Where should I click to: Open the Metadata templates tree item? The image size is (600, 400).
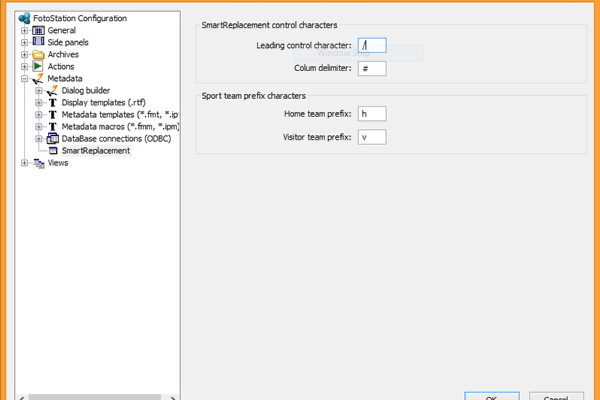(x=119, y=114)
